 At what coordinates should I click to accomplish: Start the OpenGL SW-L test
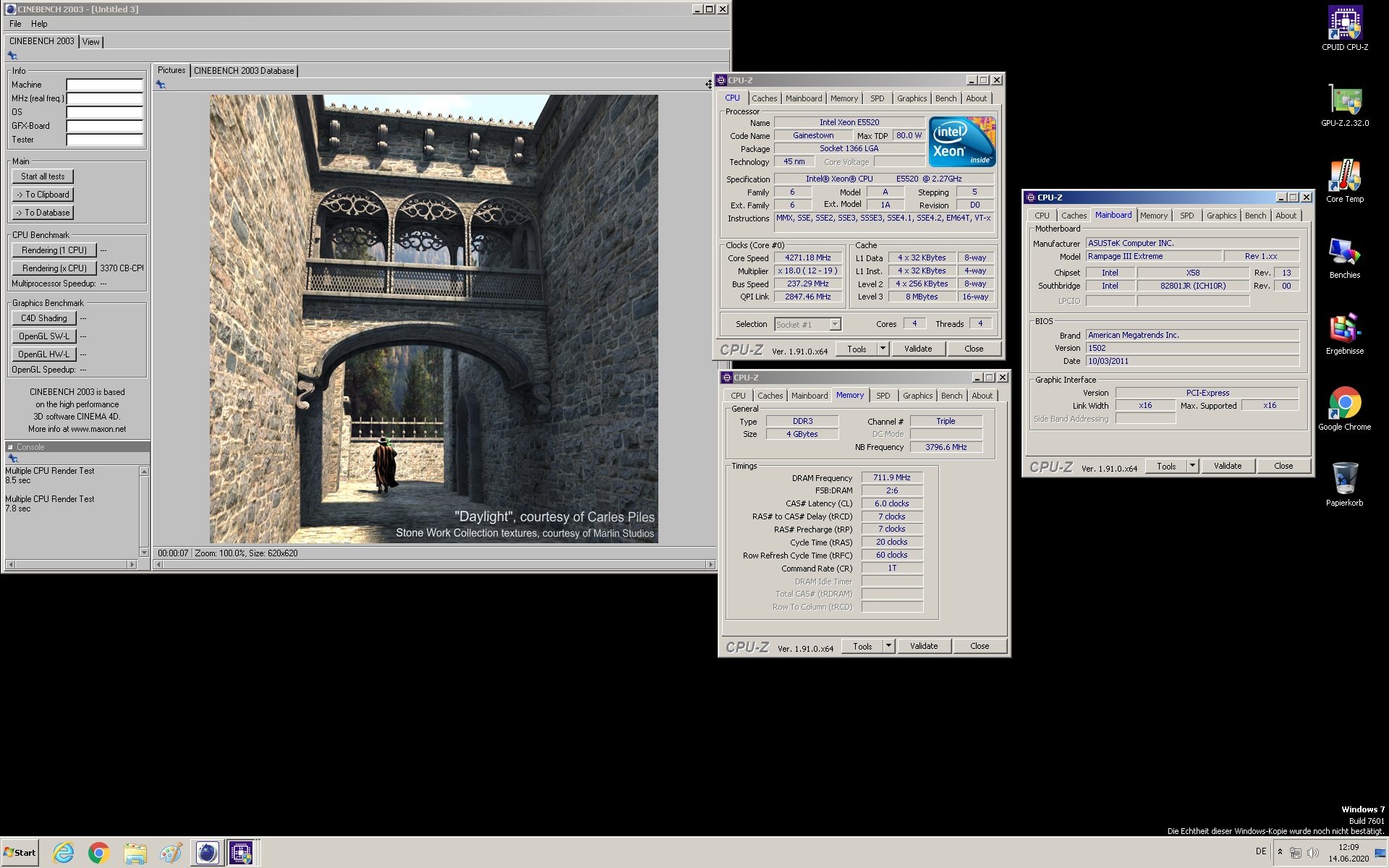point(44,336)
